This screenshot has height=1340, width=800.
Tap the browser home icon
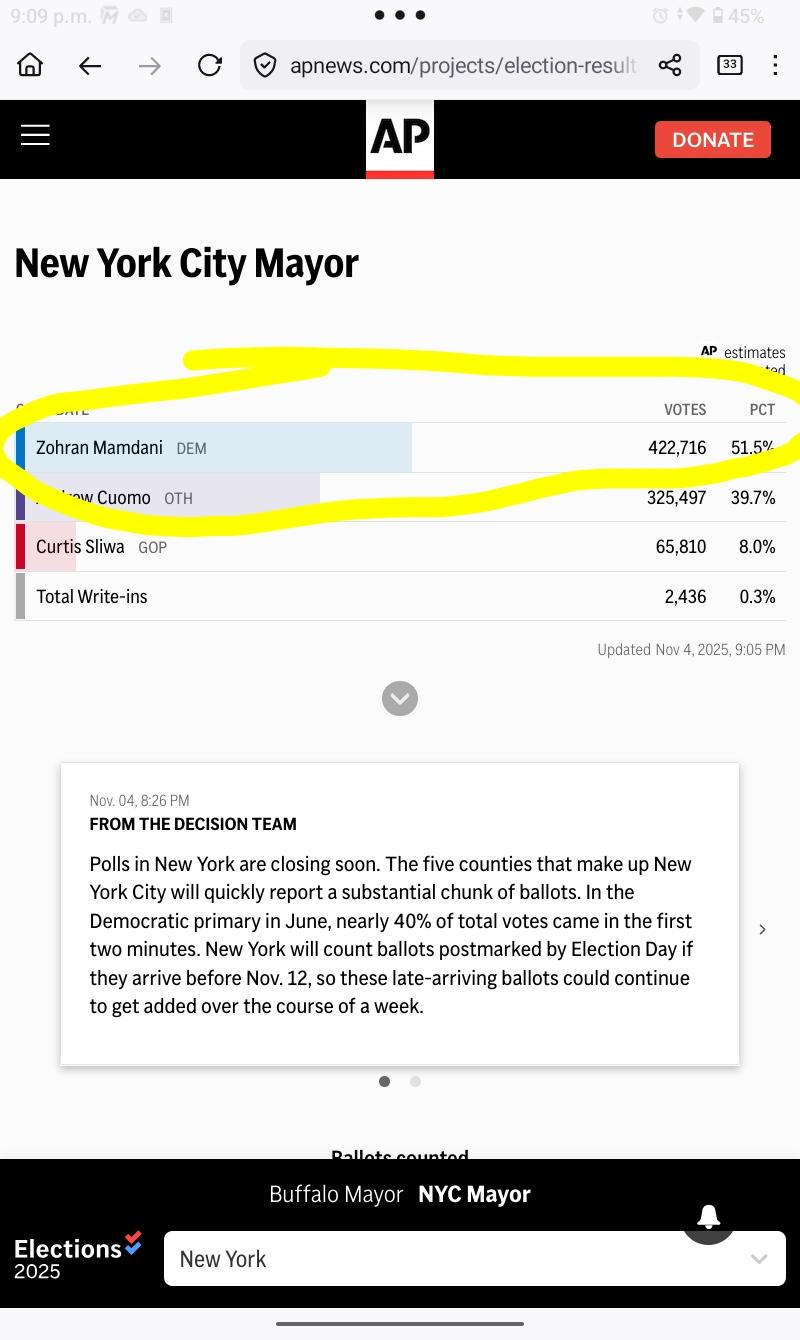pos(31,66)
